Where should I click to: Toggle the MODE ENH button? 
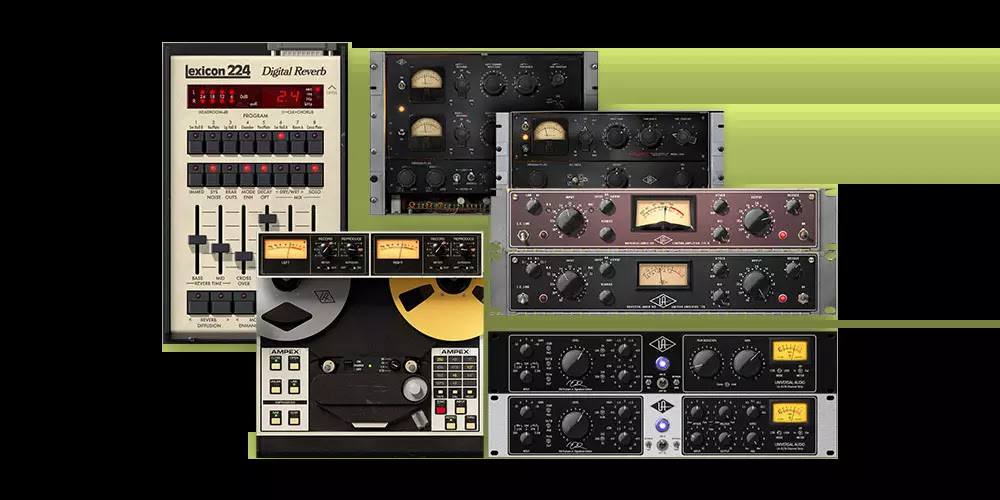[x=247, y=175]
